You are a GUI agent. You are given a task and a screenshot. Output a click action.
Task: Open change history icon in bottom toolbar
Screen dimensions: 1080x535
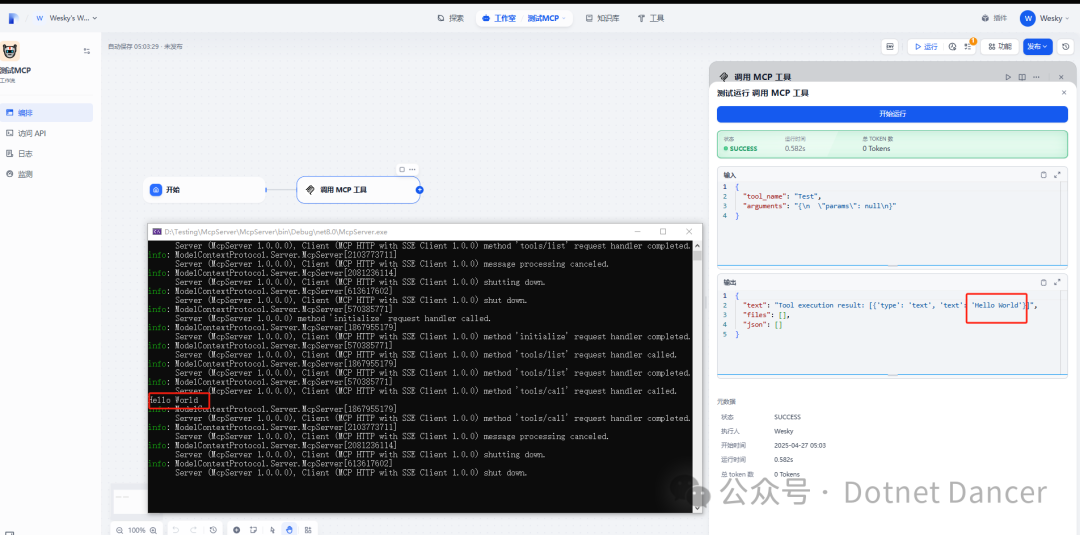214,529
